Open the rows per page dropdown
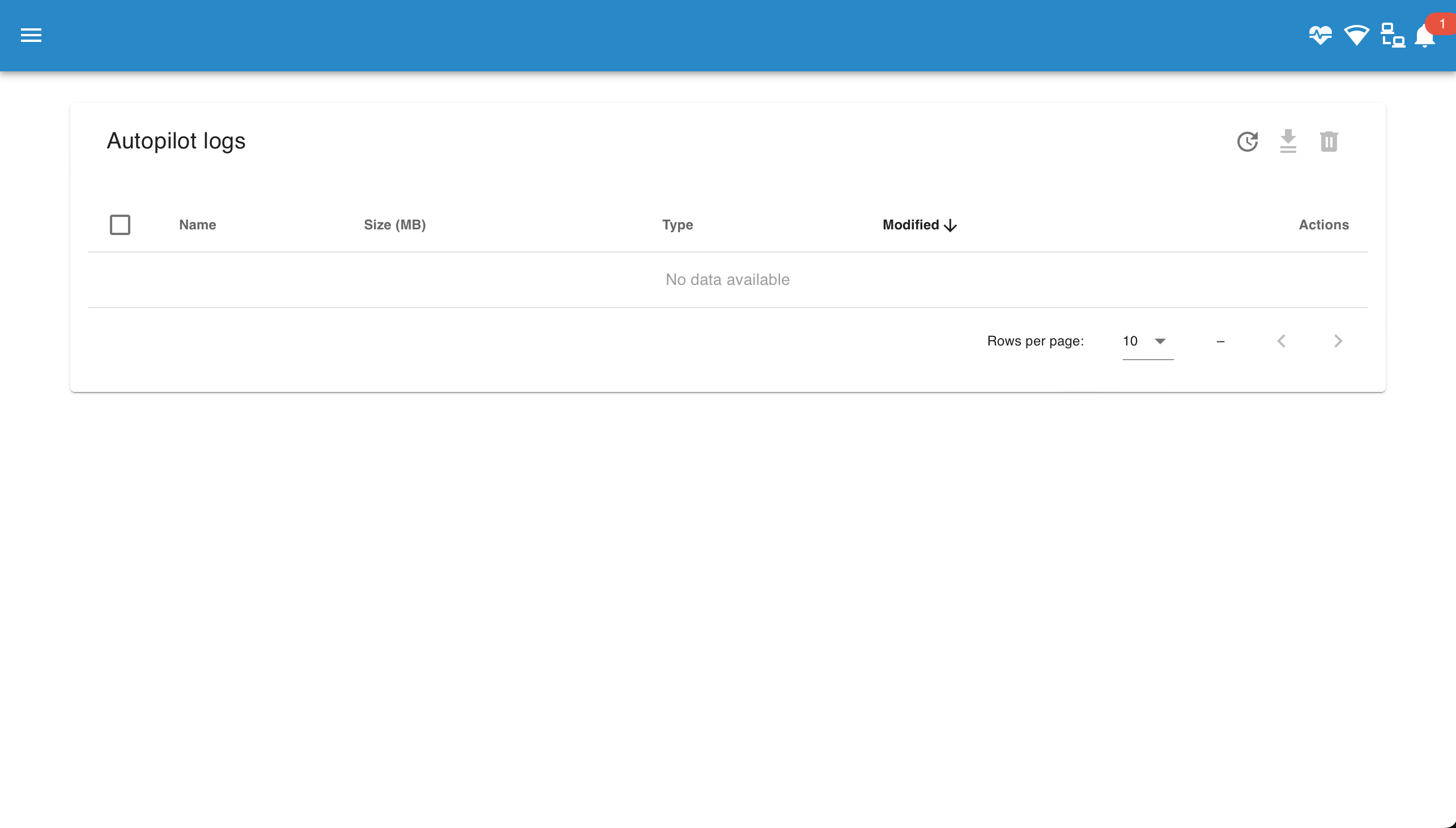The image size is (1456, 828). click(1148, 341)
